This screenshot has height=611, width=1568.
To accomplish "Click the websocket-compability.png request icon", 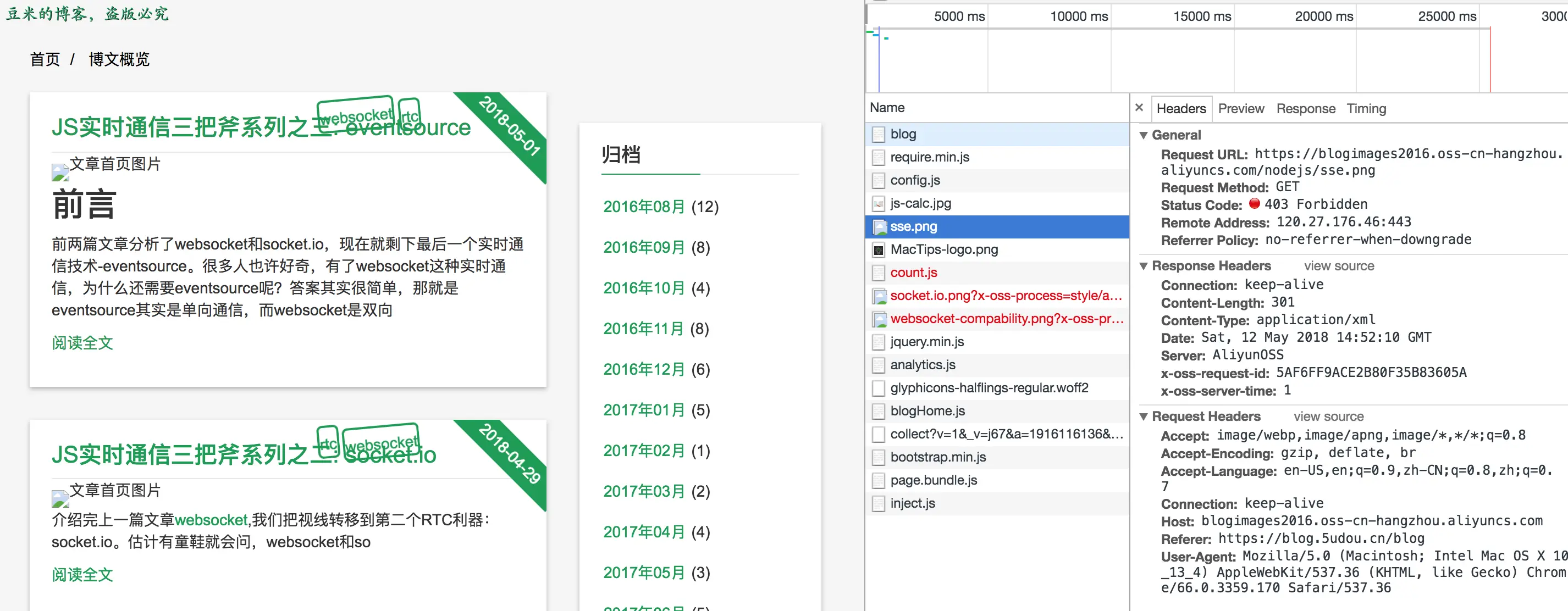I will 879,319.
